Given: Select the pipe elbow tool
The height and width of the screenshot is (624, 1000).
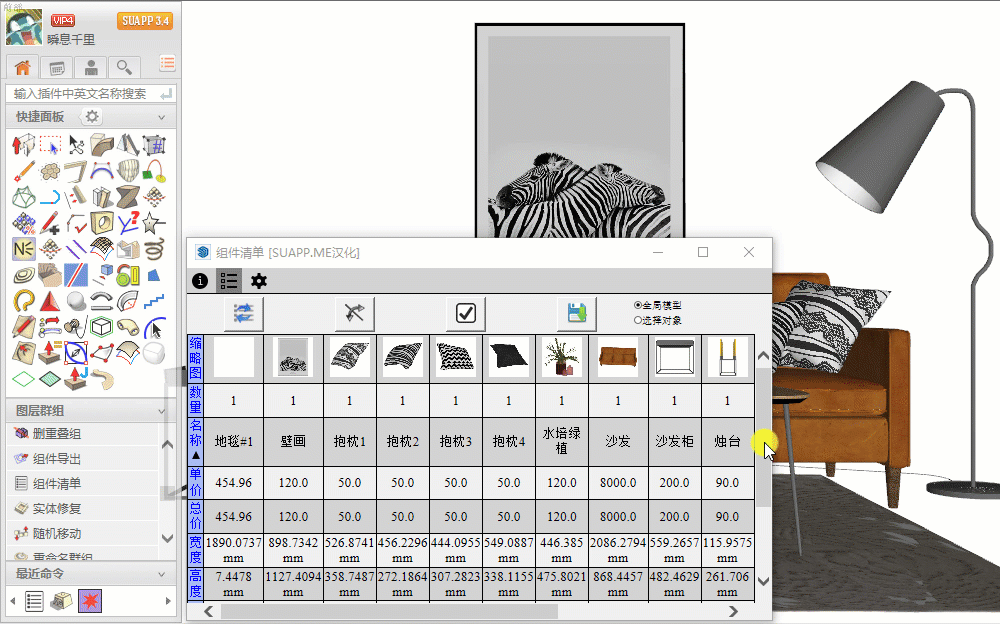Looking at the screenshot, I should (x=128, y=327).
